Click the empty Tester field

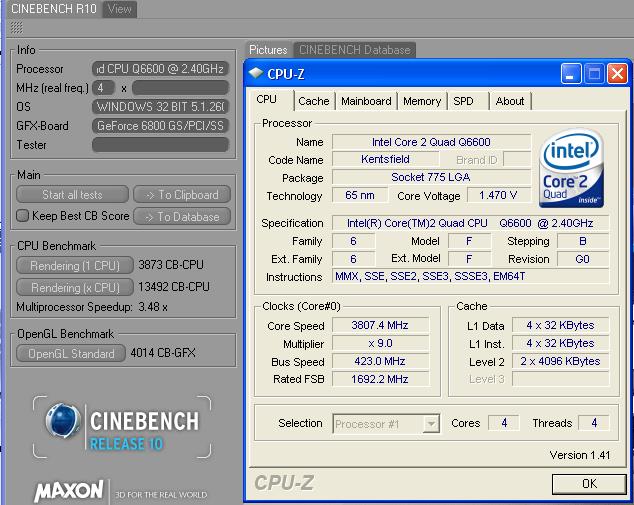pos(161,145)
